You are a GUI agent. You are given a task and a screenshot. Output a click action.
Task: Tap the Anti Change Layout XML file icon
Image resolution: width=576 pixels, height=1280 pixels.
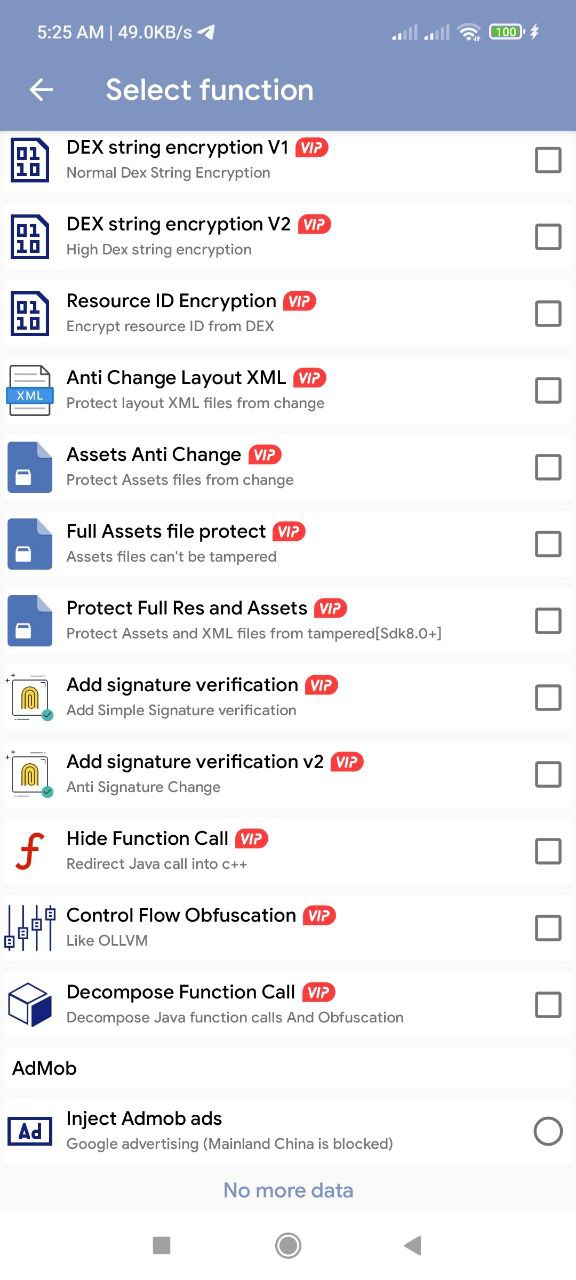click(x=29, y=390)
